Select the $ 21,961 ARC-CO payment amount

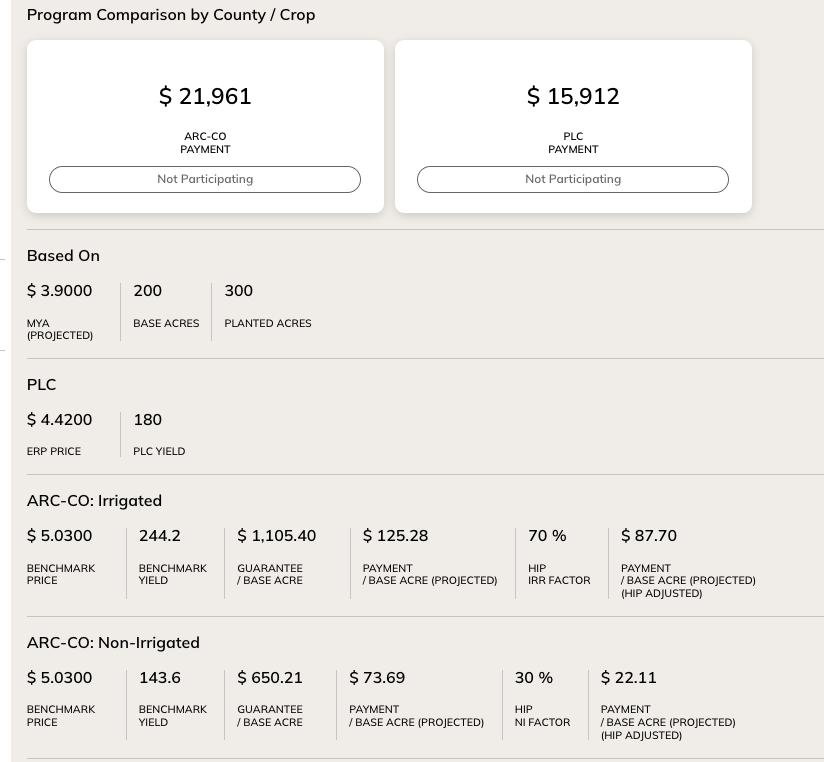tap(205, 96)
